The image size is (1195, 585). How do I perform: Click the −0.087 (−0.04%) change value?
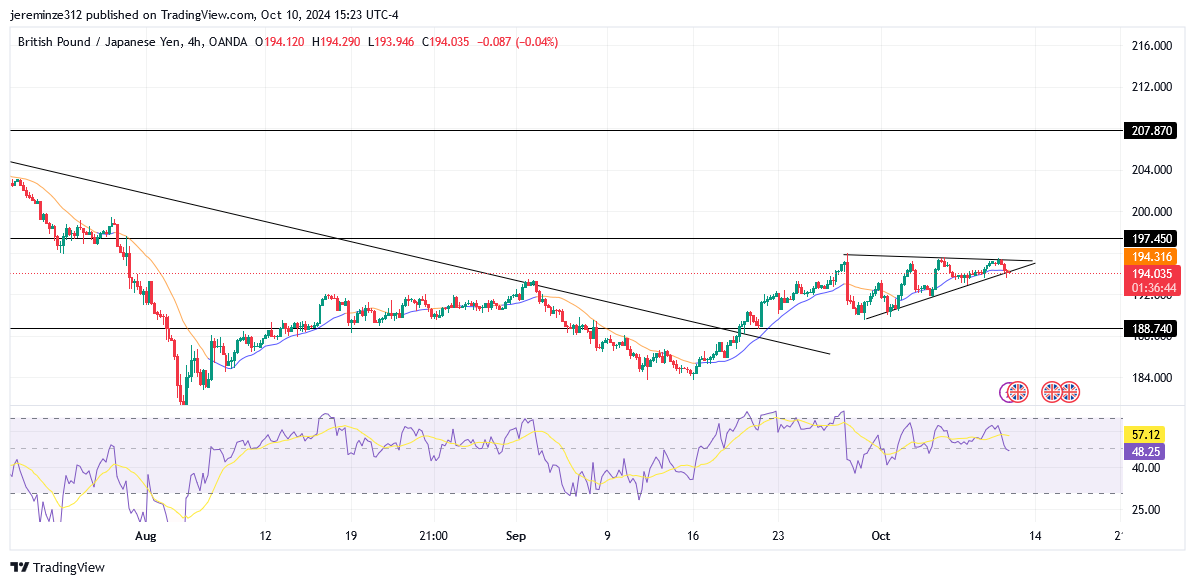tap(516, 43)
